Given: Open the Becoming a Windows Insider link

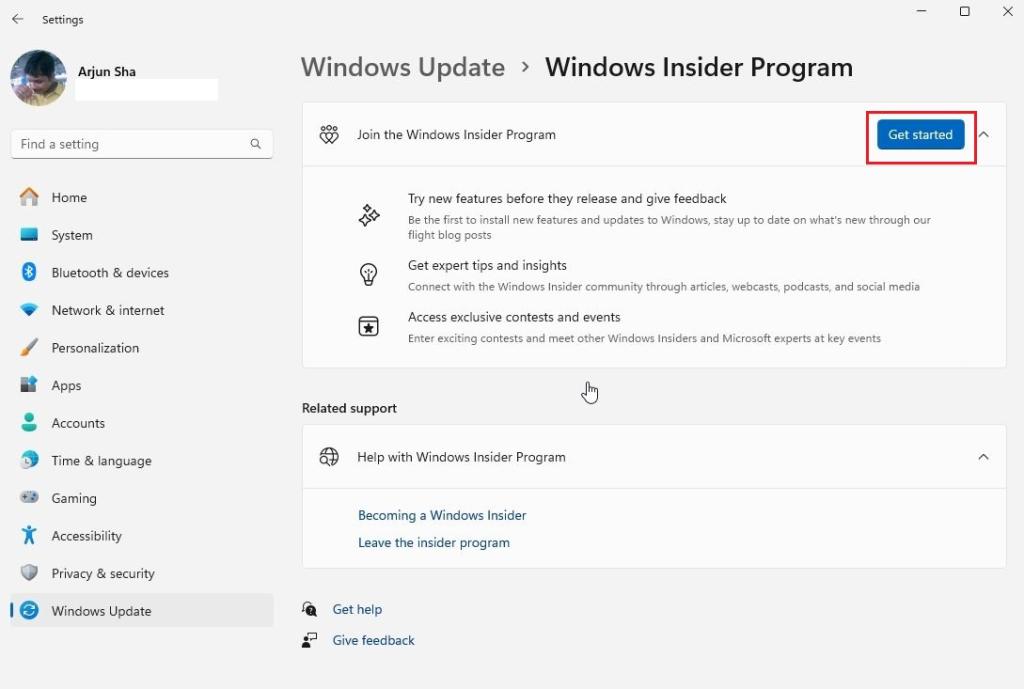Looking at the screenshot, I should tap(442, 515).
